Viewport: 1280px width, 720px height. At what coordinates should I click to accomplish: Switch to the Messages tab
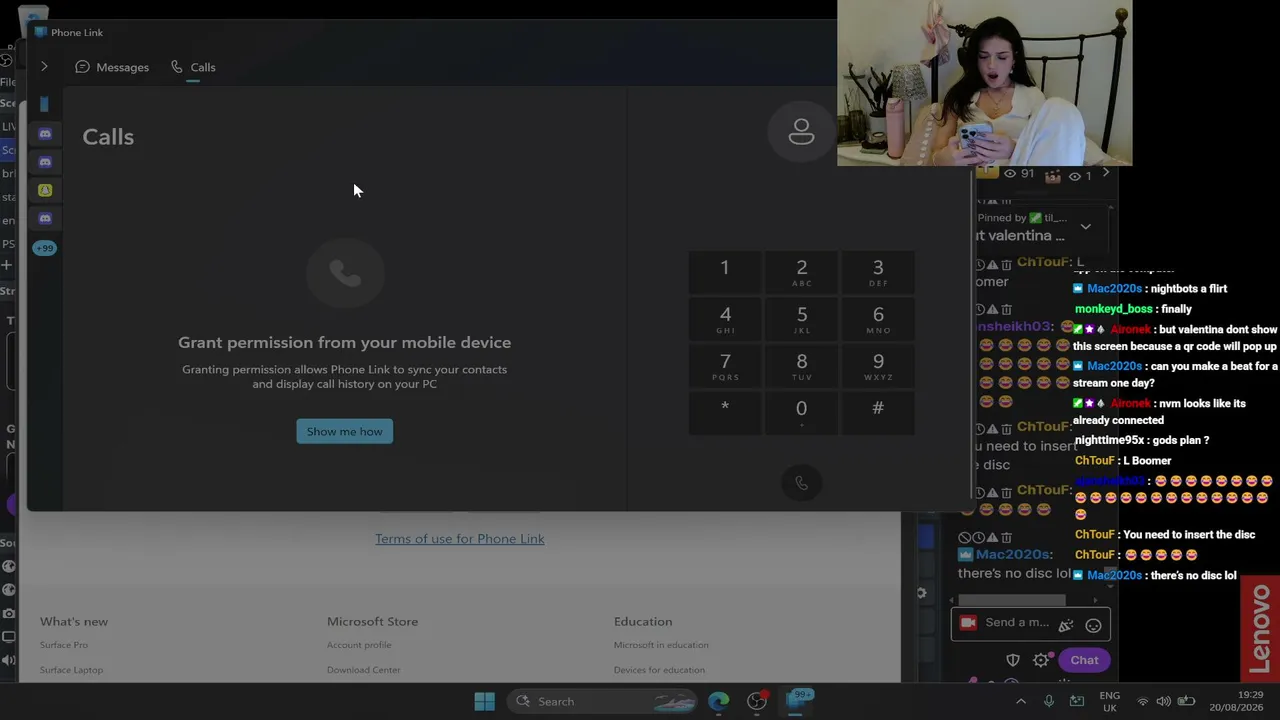(x=112, y=67)
